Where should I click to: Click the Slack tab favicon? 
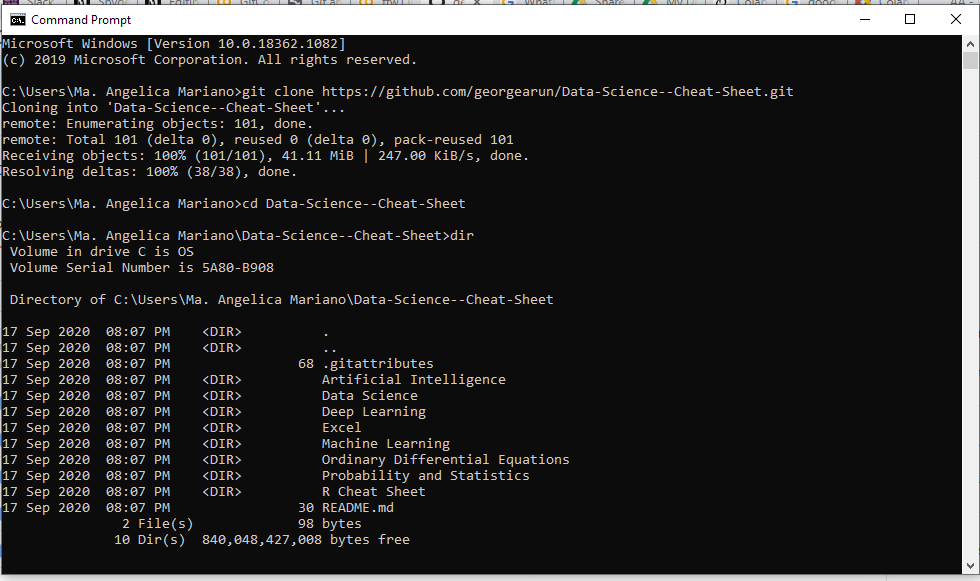(11, 3)
